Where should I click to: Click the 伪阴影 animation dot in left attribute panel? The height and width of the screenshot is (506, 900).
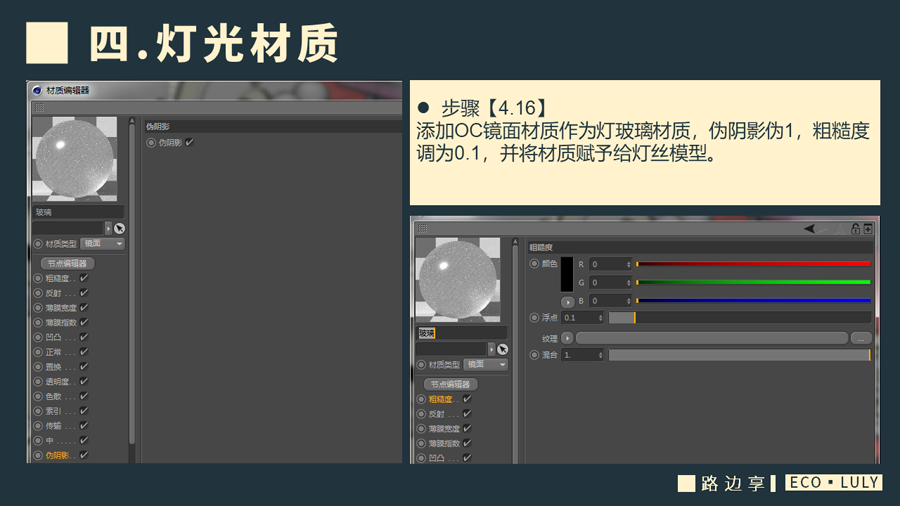coord(151,142)
